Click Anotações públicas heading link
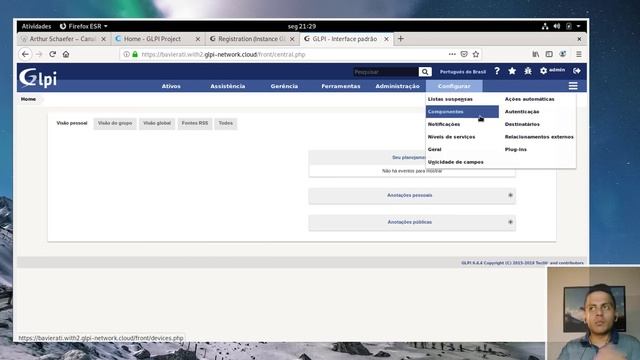This screenshot has height=360, width=640. pyautogui.click(x=410, y=222)
